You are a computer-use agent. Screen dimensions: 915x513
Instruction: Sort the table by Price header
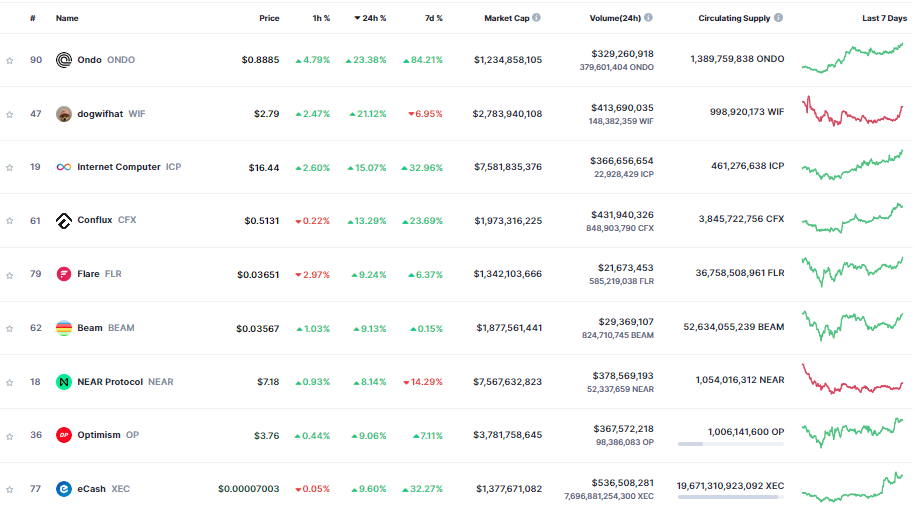pos(269,18)
